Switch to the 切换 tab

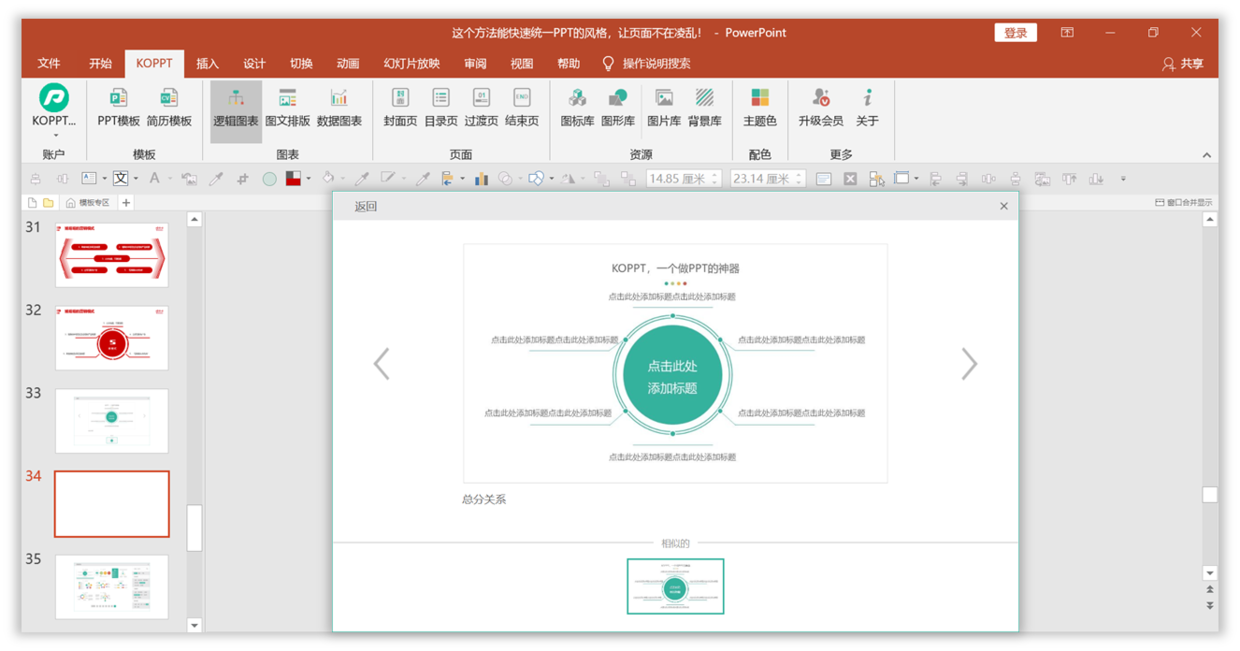(x=301, y=63)
